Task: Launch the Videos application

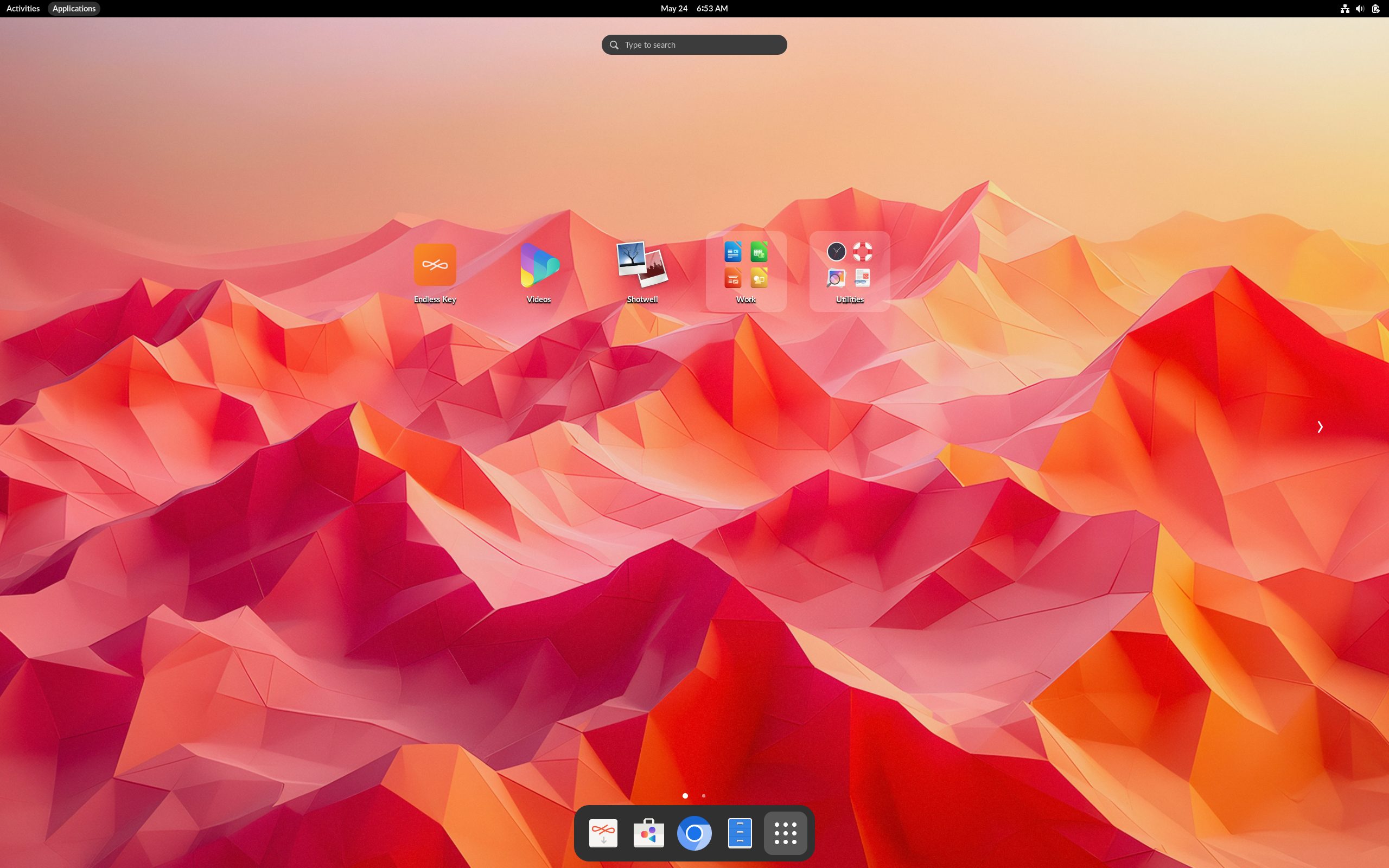Action: 538,265
